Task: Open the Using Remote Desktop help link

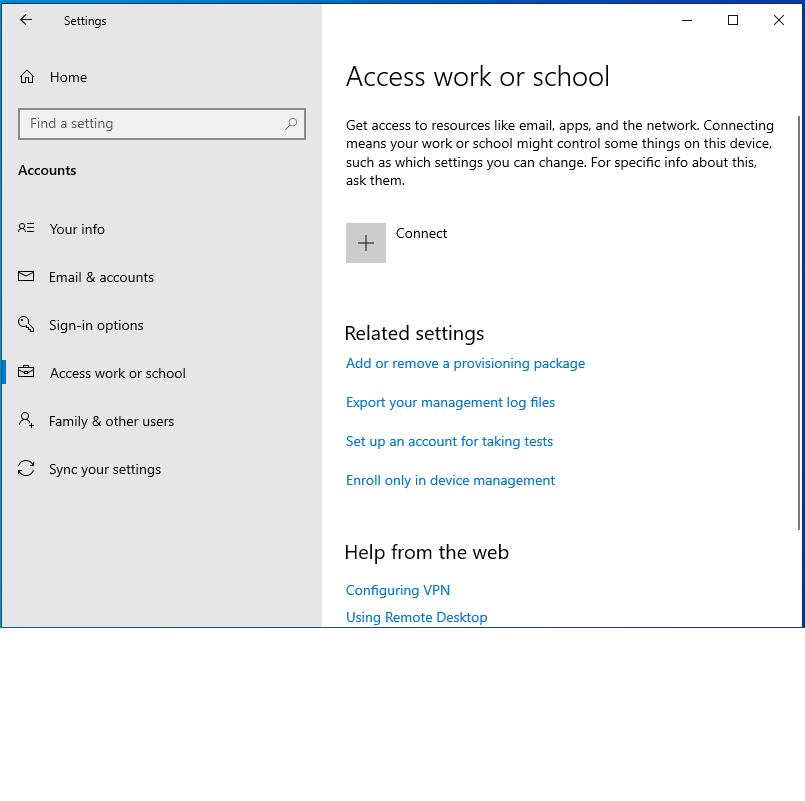Action: pyautogui.click(x=416, y=617)
